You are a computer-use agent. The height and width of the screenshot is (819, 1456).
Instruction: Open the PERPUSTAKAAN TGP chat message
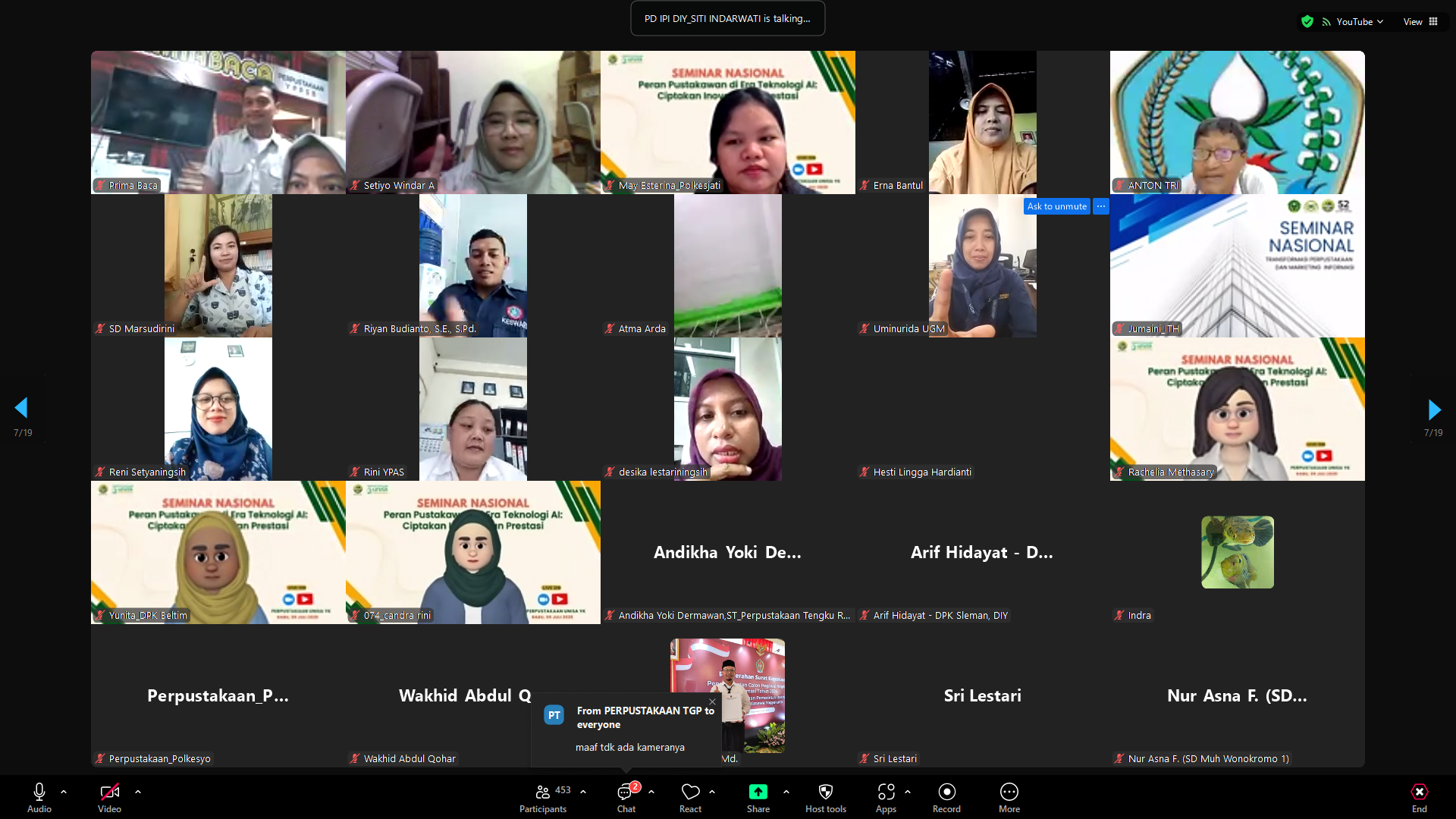[x=627, y=730]
